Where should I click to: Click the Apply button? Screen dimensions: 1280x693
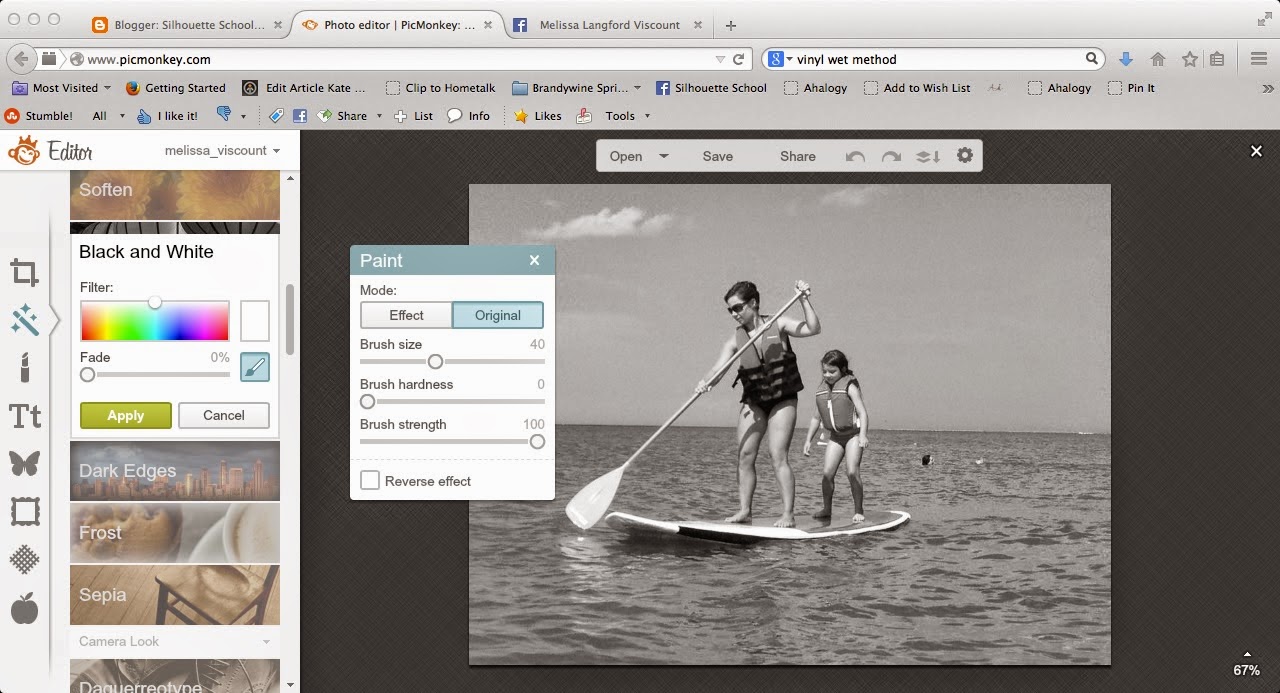pyautogui.click(x=125, y=415)
